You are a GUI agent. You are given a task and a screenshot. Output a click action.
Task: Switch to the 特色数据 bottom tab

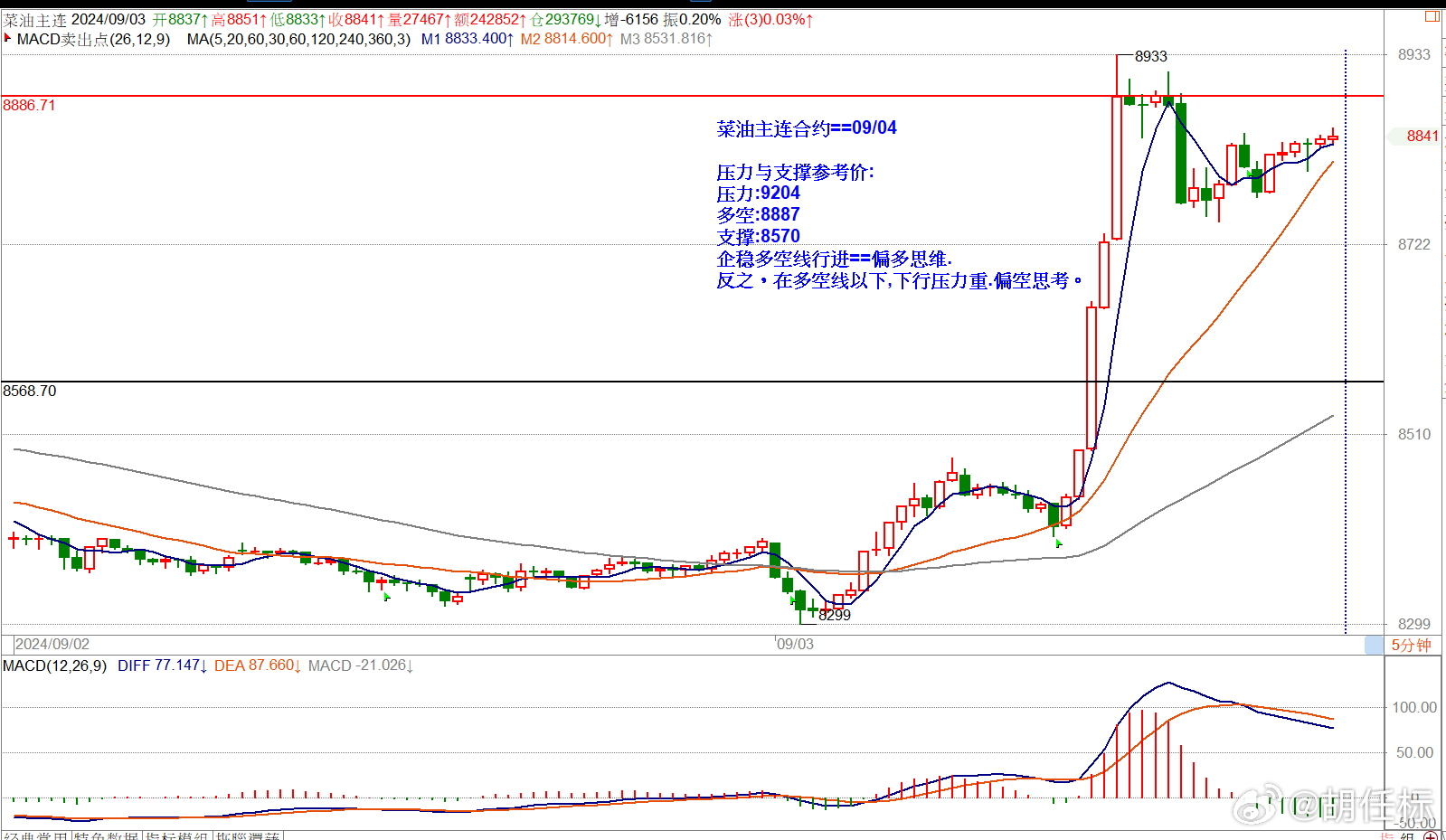click(x=106, y=836)
